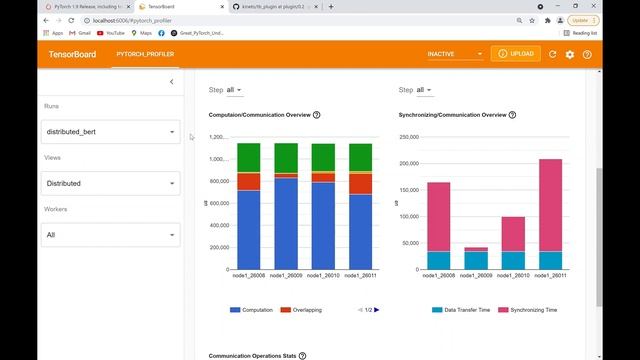Click the page vertical scrollbar thumb
This screenshot has height=360, width=640.
click(x=599, y=237)
